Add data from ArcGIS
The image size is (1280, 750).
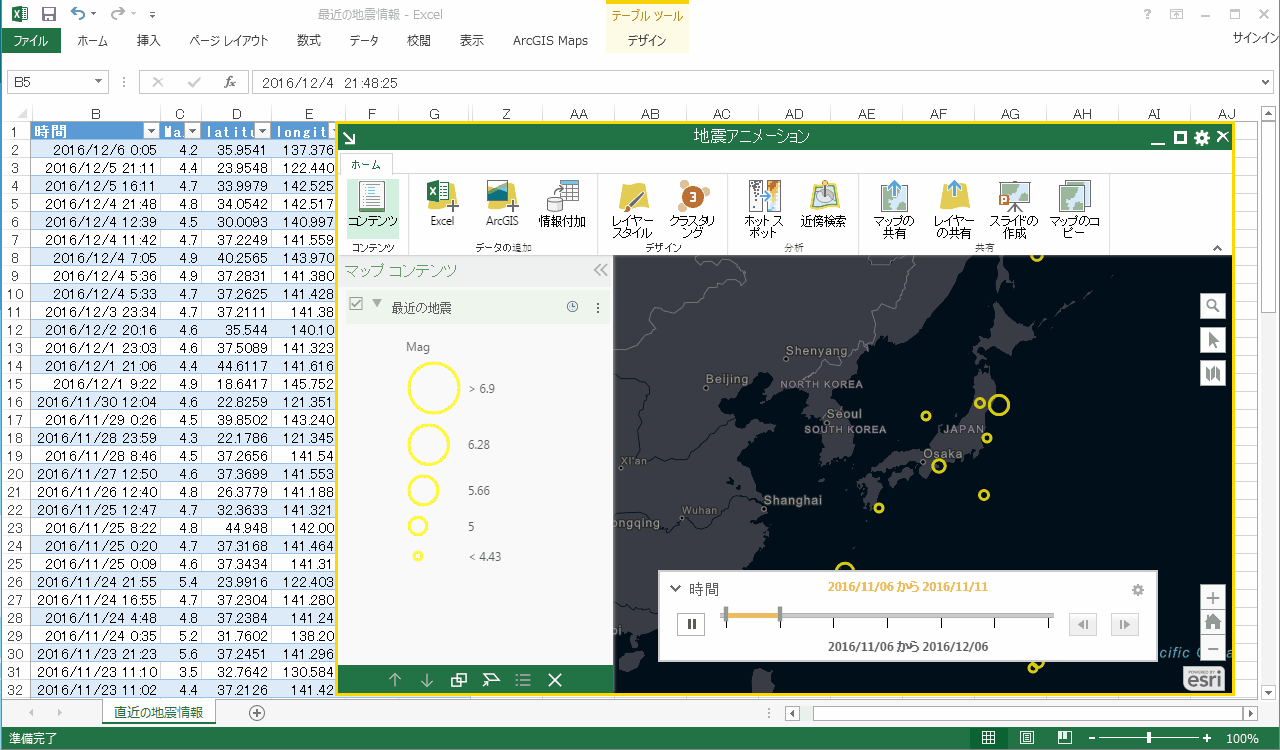(x=502, y=205)
